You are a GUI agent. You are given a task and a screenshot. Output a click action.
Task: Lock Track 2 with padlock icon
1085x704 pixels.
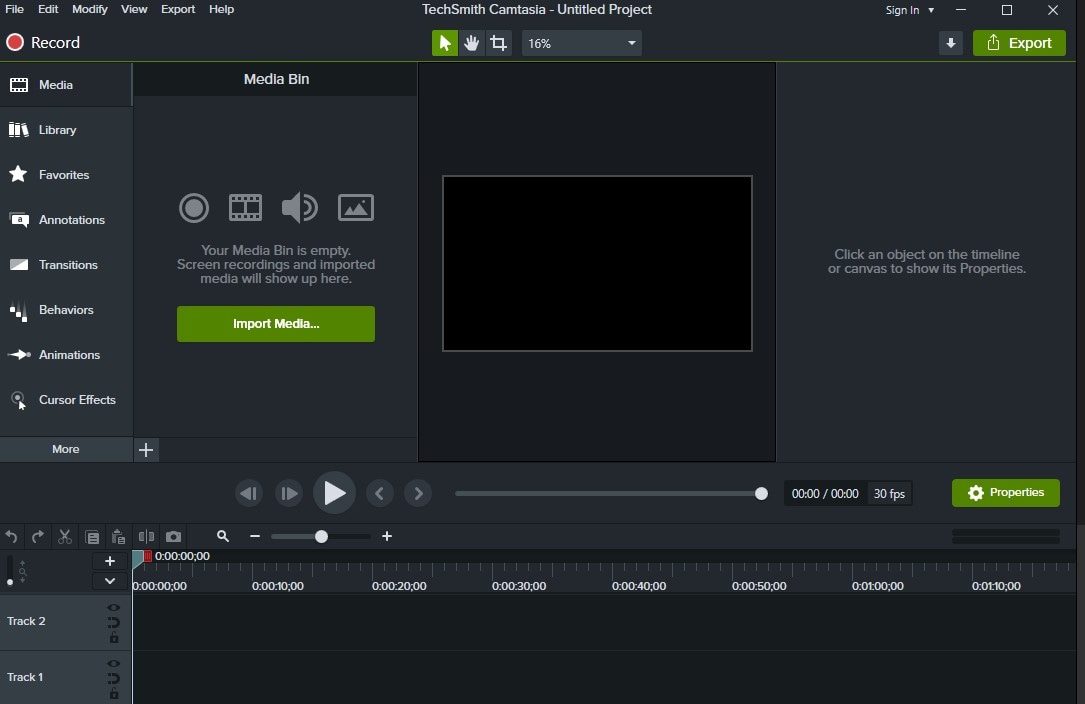114,638
